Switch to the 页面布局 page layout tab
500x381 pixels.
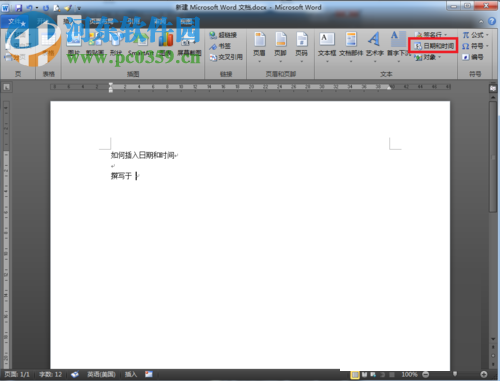(101, 22)
